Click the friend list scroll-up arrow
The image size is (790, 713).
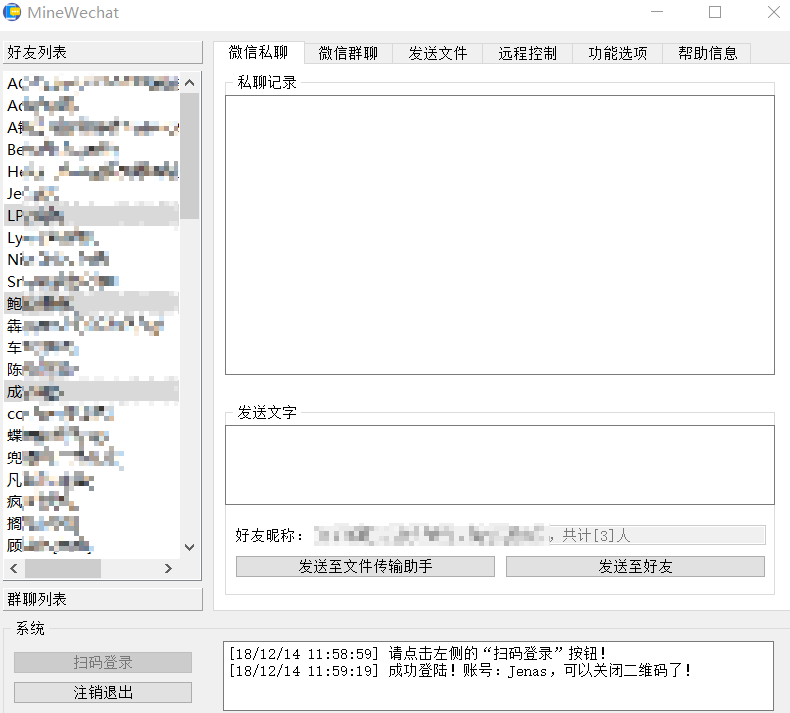pyautogui.click(x=190, y=83)
